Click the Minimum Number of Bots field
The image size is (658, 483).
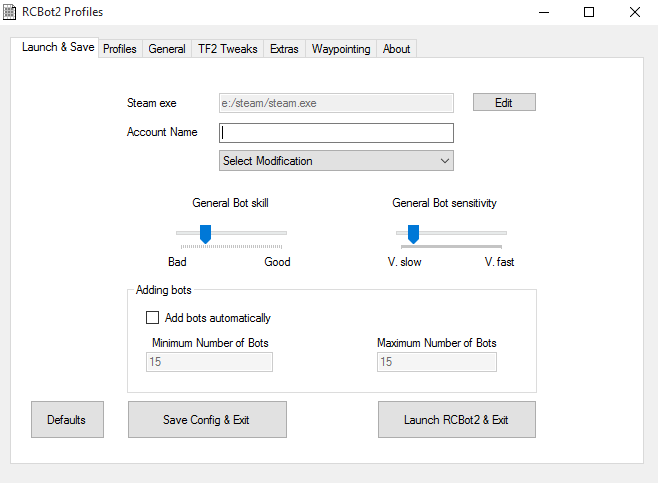210,362
